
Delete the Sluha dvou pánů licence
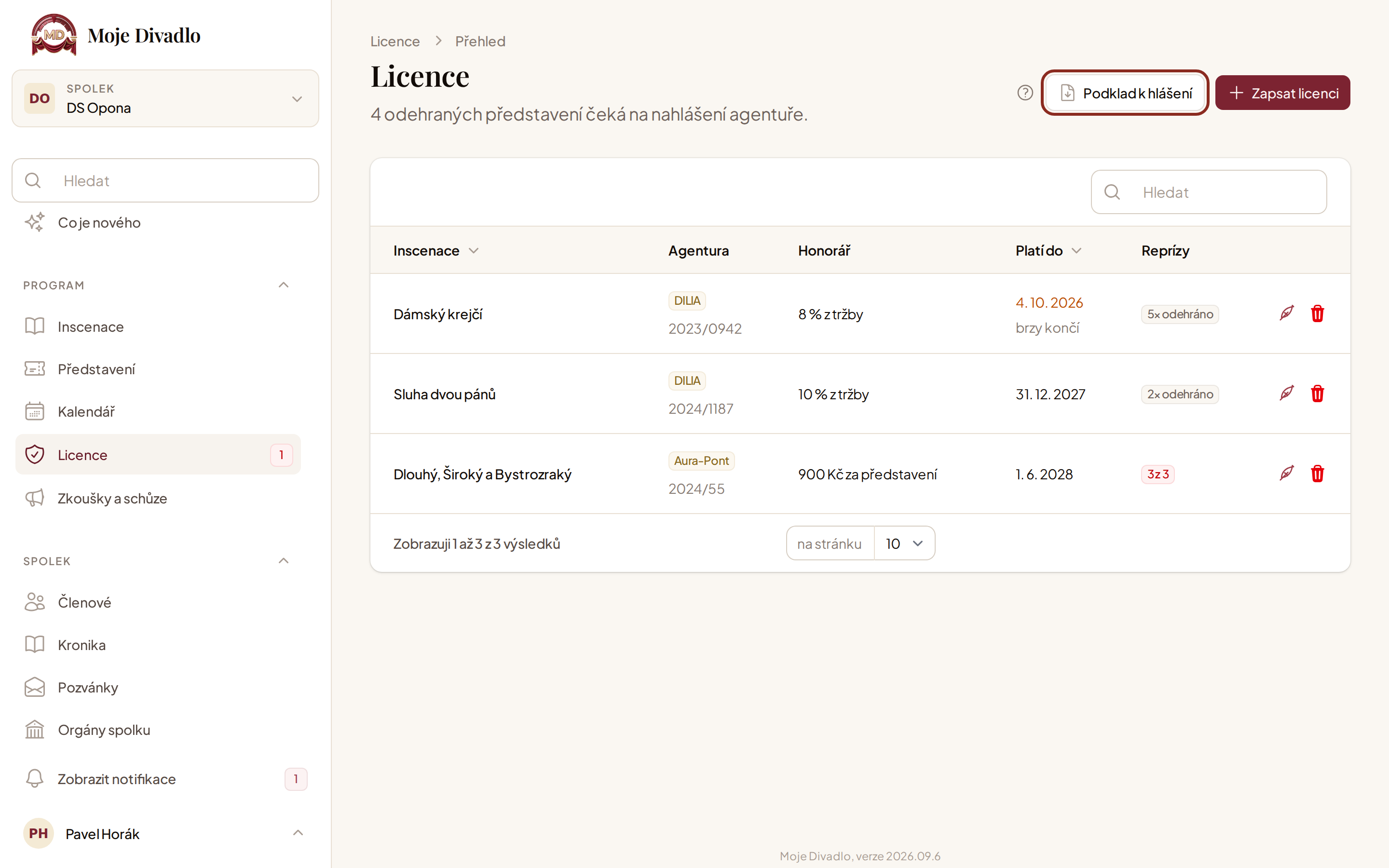pos(1317,394)
